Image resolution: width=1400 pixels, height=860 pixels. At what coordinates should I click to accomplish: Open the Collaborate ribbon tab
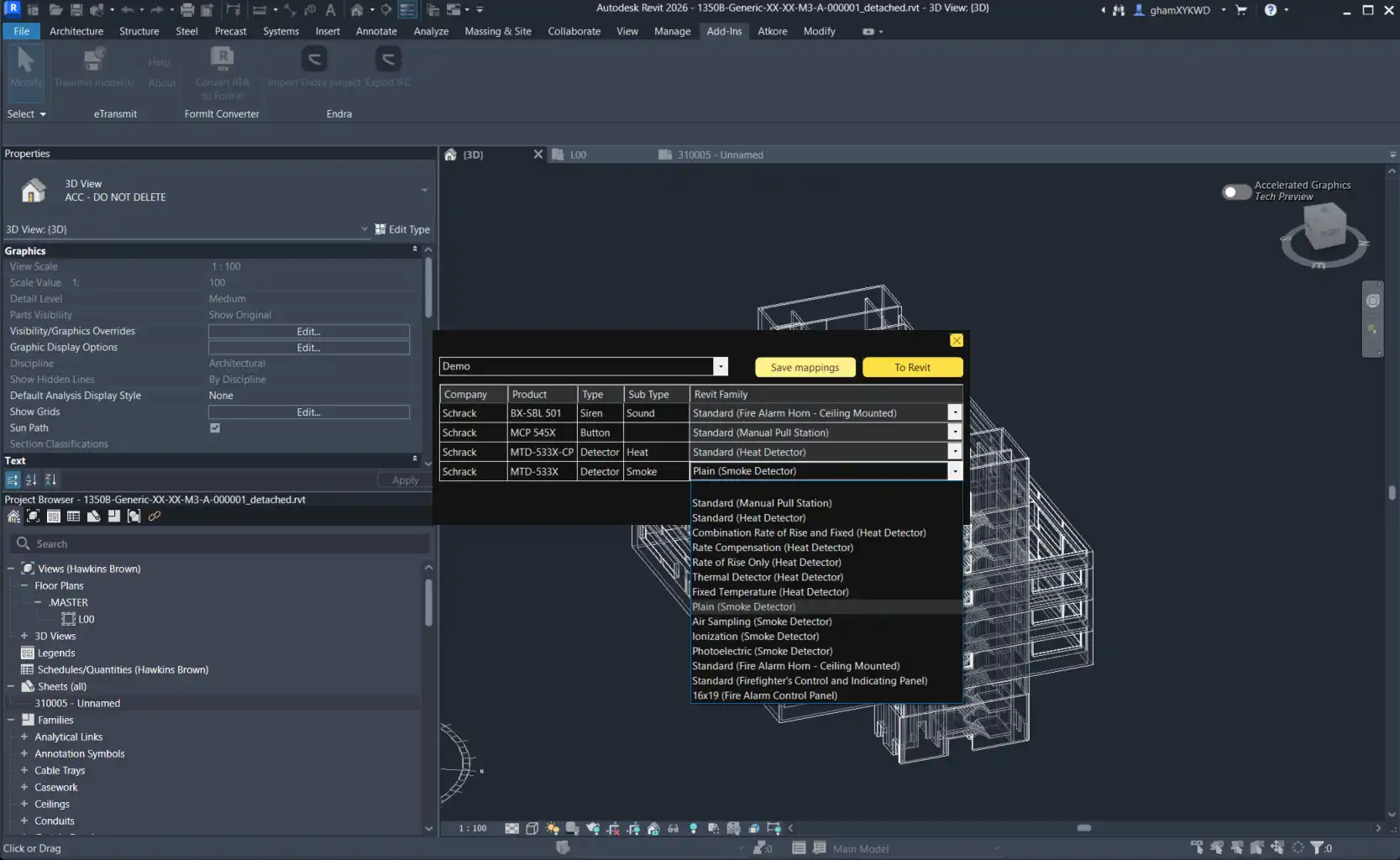point(574,31)
